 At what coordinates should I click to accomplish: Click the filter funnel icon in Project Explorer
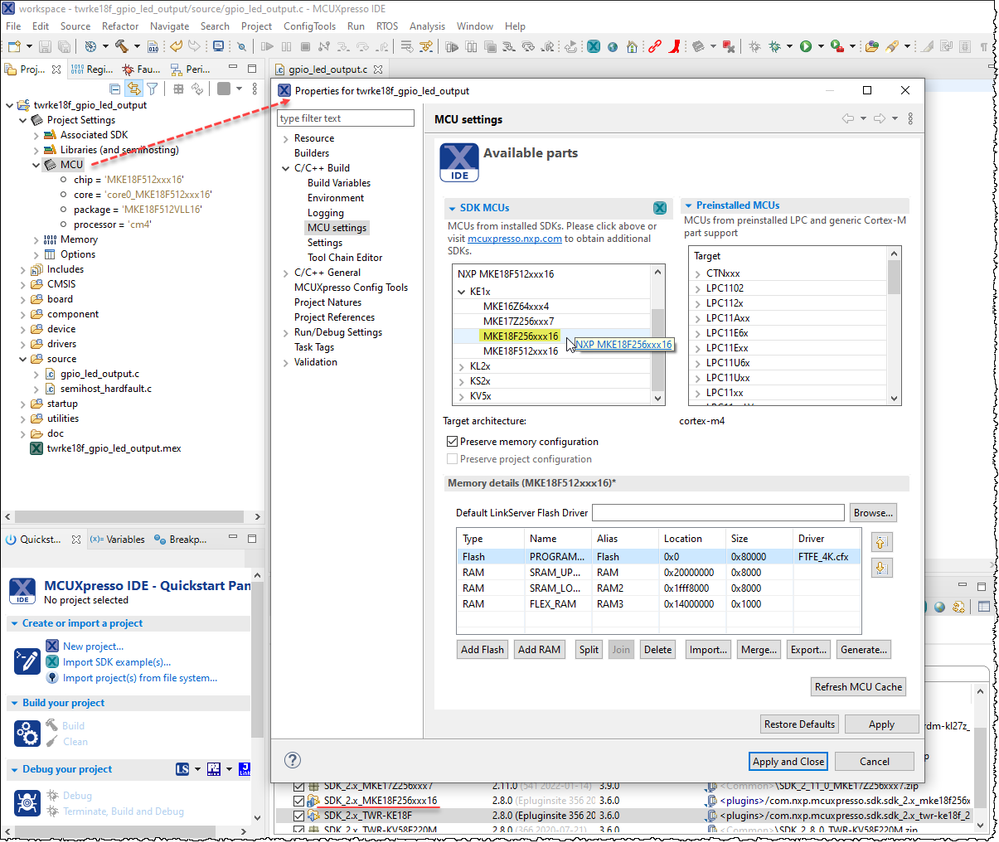(152, 89)
